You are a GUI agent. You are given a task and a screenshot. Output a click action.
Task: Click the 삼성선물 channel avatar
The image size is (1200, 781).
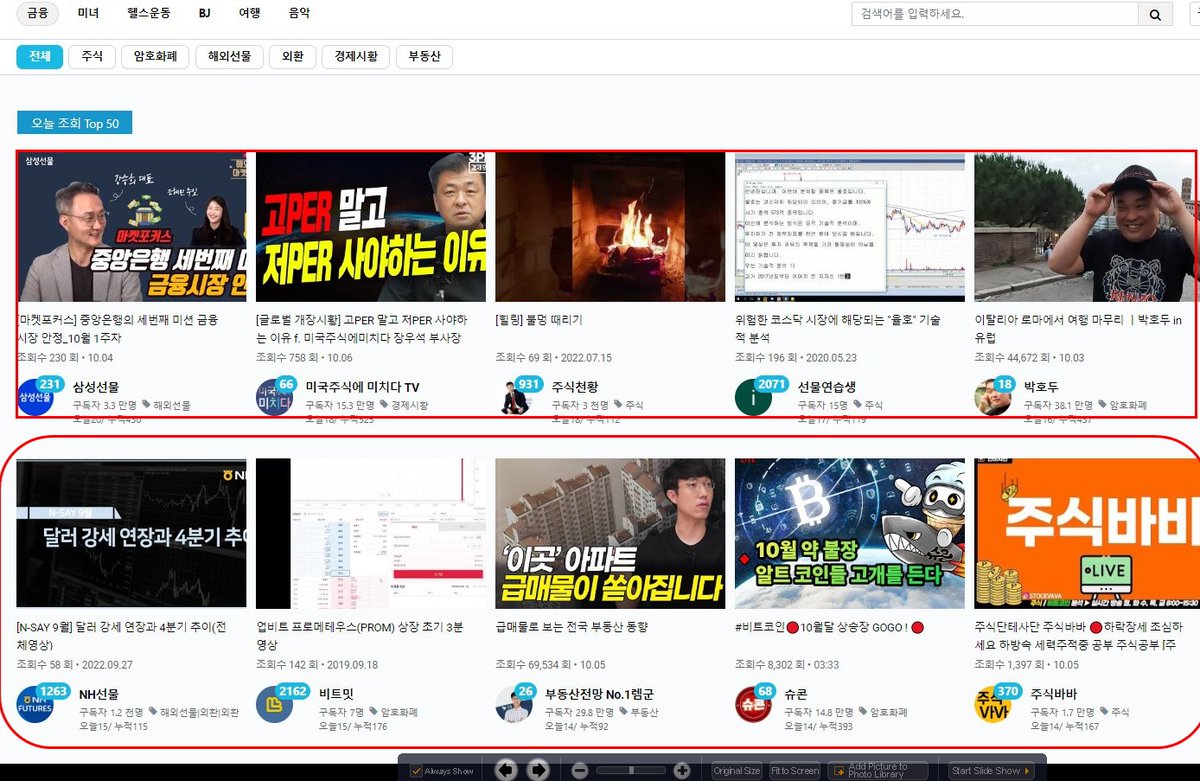35,397
